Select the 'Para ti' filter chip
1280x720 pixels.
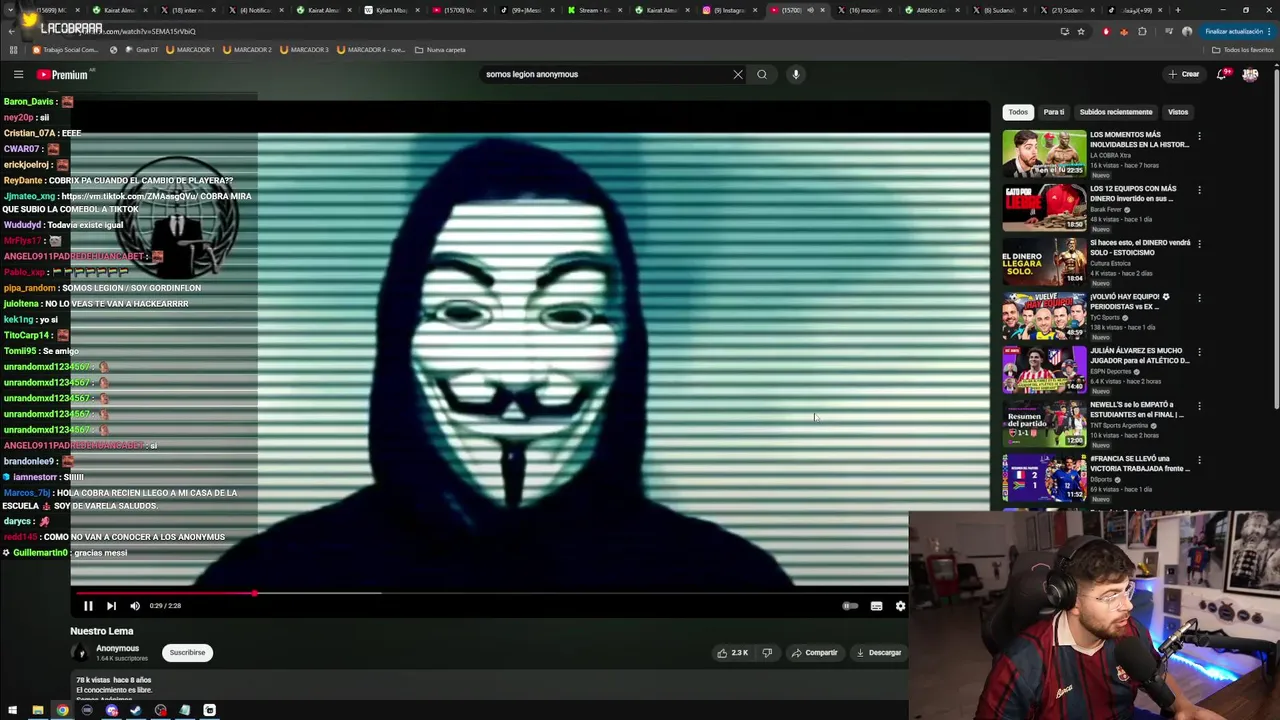tap(1054, 112)
